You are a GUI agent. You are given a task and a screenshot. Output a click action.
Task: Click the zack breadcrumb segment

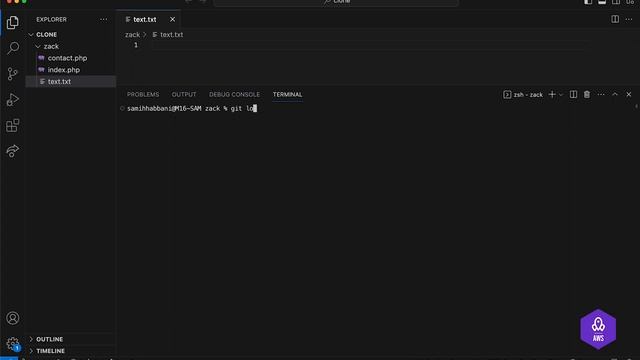[132, 35]
